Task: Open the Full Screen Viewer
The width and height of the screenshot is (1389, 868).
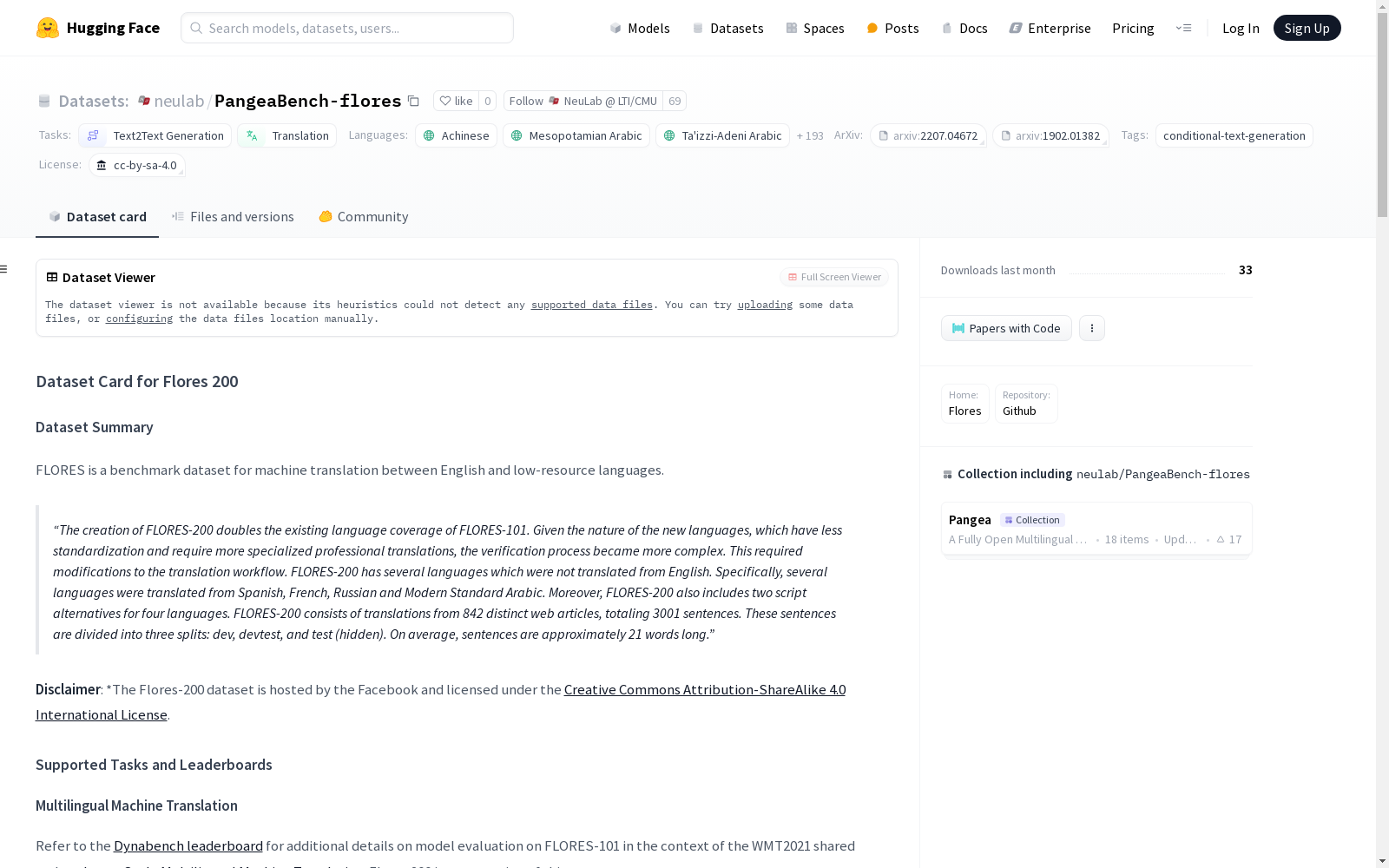Action: (834, 277)
